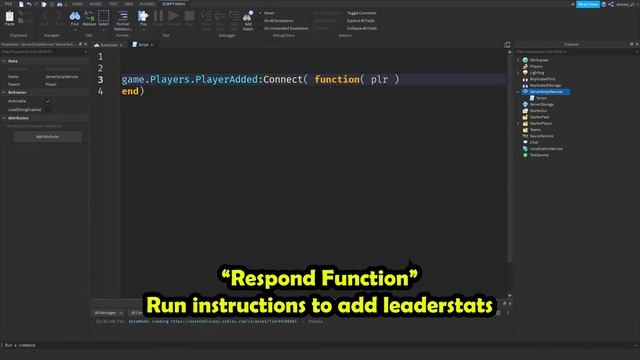Screen dimensions: 640x360
Task: Switch to the TEST ribbon tab
Action: coord(113,4)
